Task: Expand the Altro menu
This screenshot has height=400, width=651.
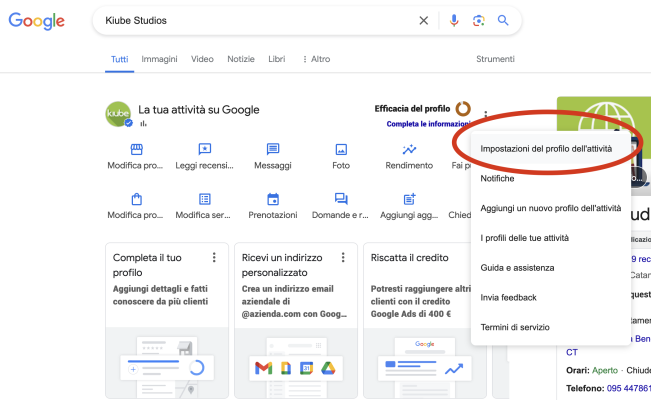Action: click(x=316, y=59)
